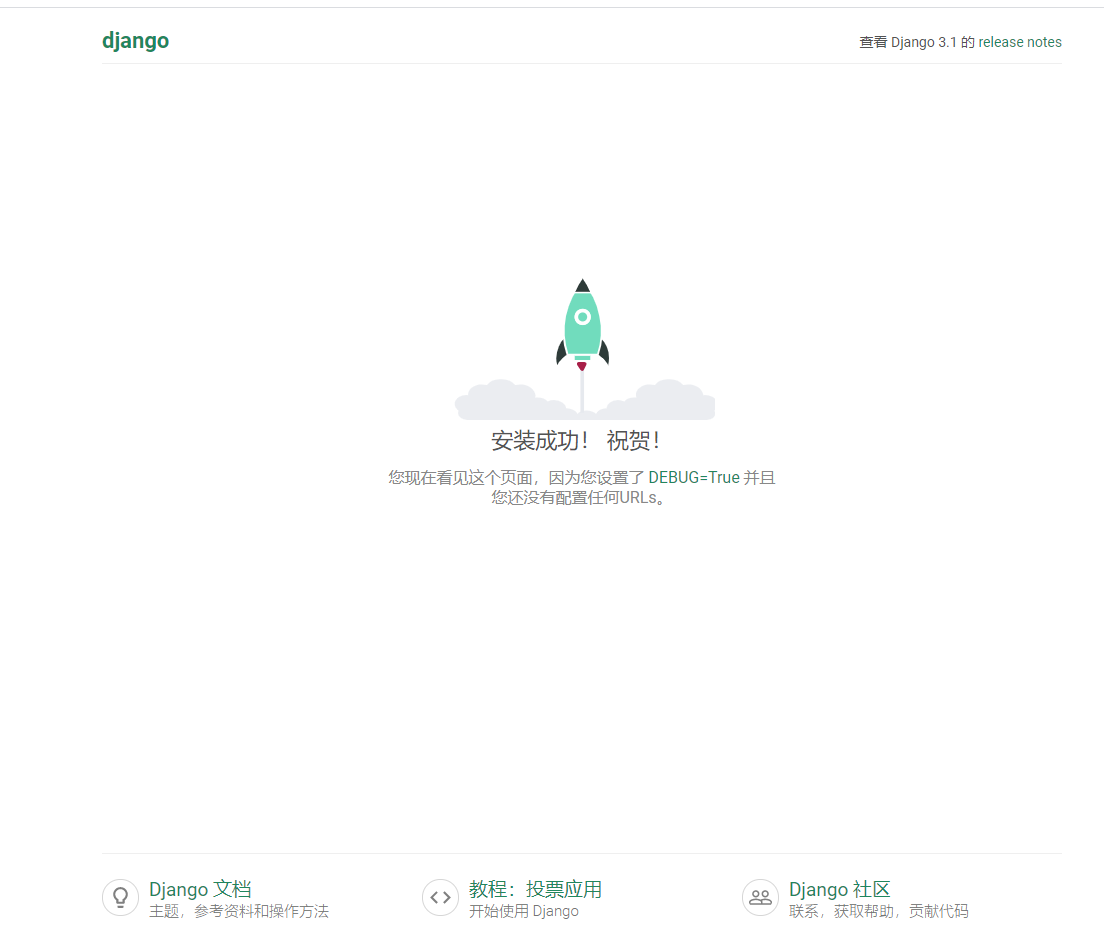Open the release notes link
This screenshot has height=941, width=1104.
point(1020,42)
